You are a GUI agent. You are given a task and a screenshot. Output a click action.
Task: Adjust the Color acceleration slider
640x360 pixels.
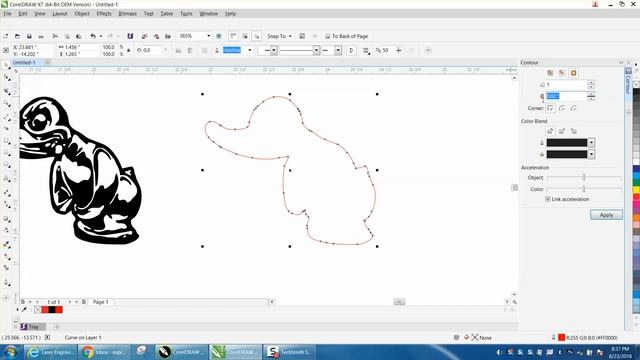tap(584, 189)
